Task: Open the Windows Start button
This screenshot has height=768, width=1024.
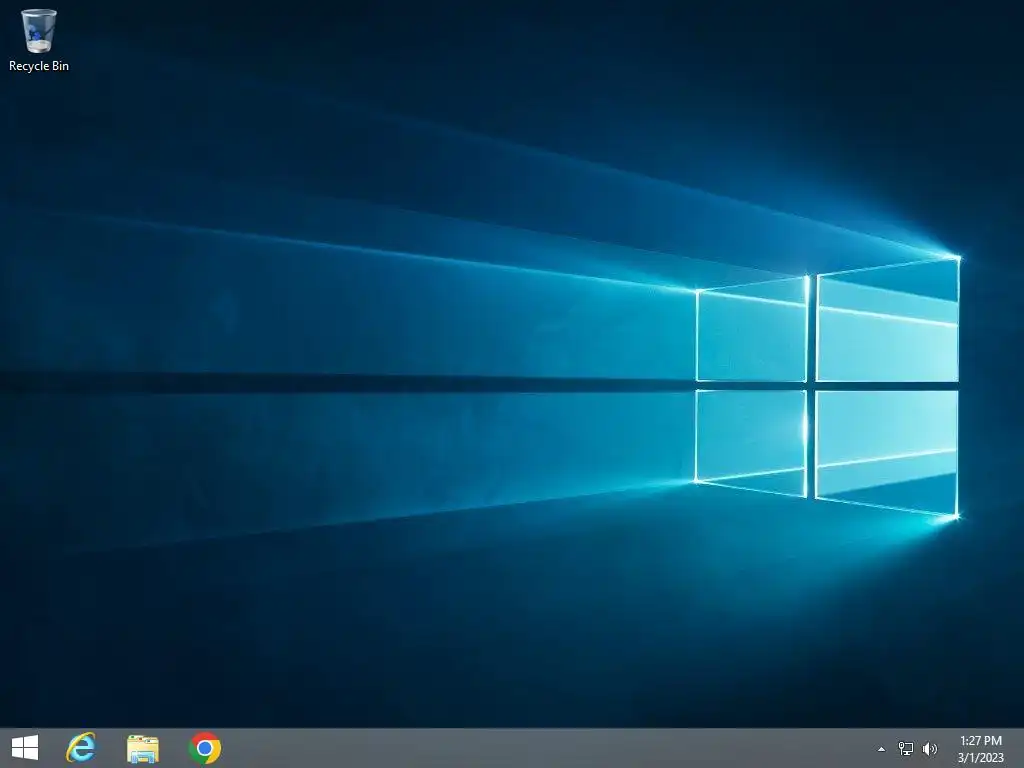Action: point(25,748)
